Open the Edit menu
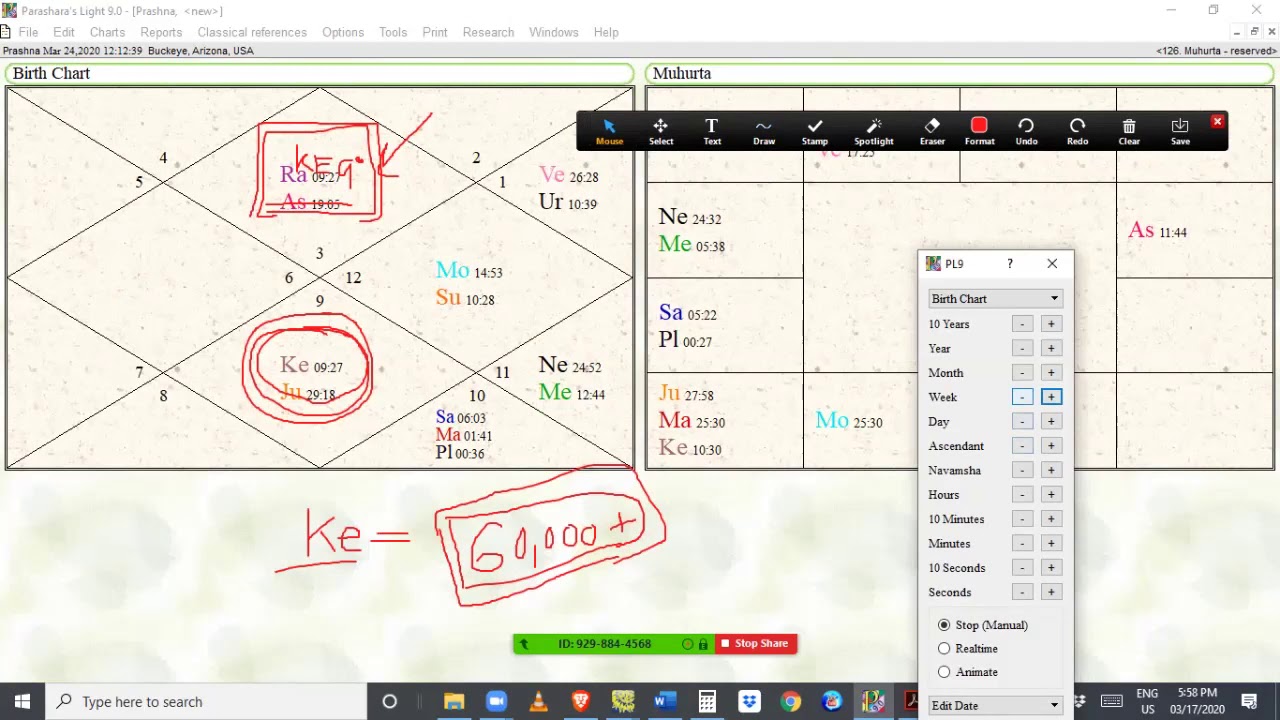The width and height of the screenshot is (1280, 720). pyautogui.click(x=64, y=32)
